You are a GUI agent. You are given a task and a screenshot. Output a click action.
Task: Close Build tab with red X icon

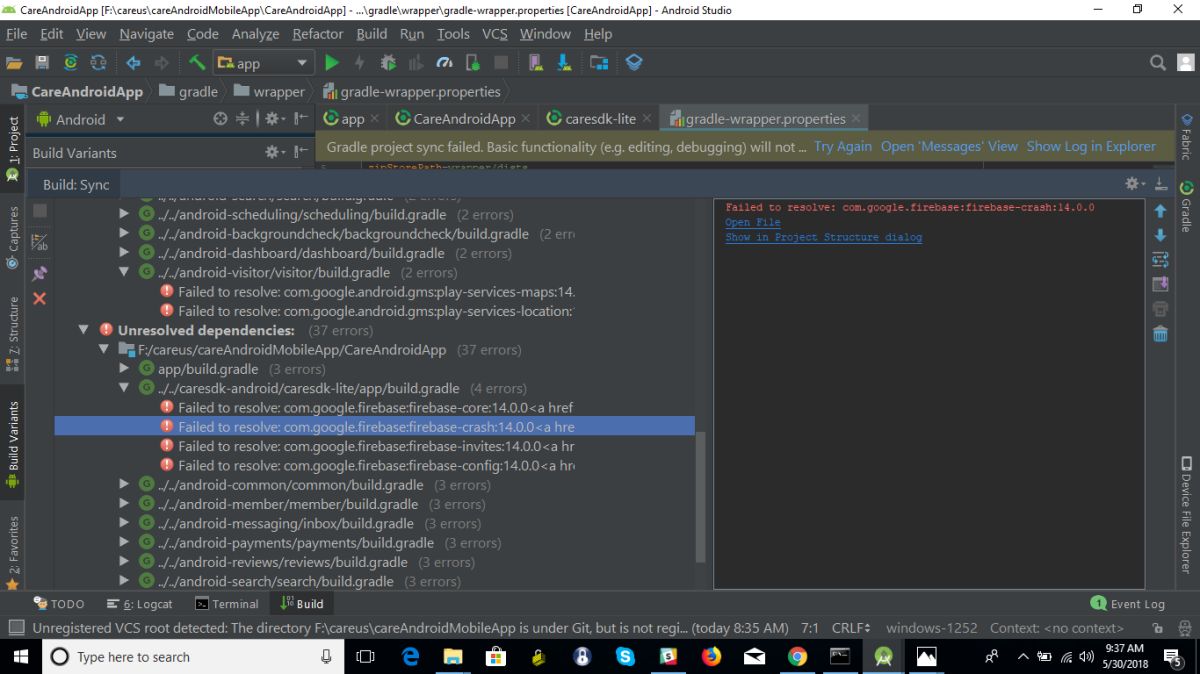tap(40, 298)
